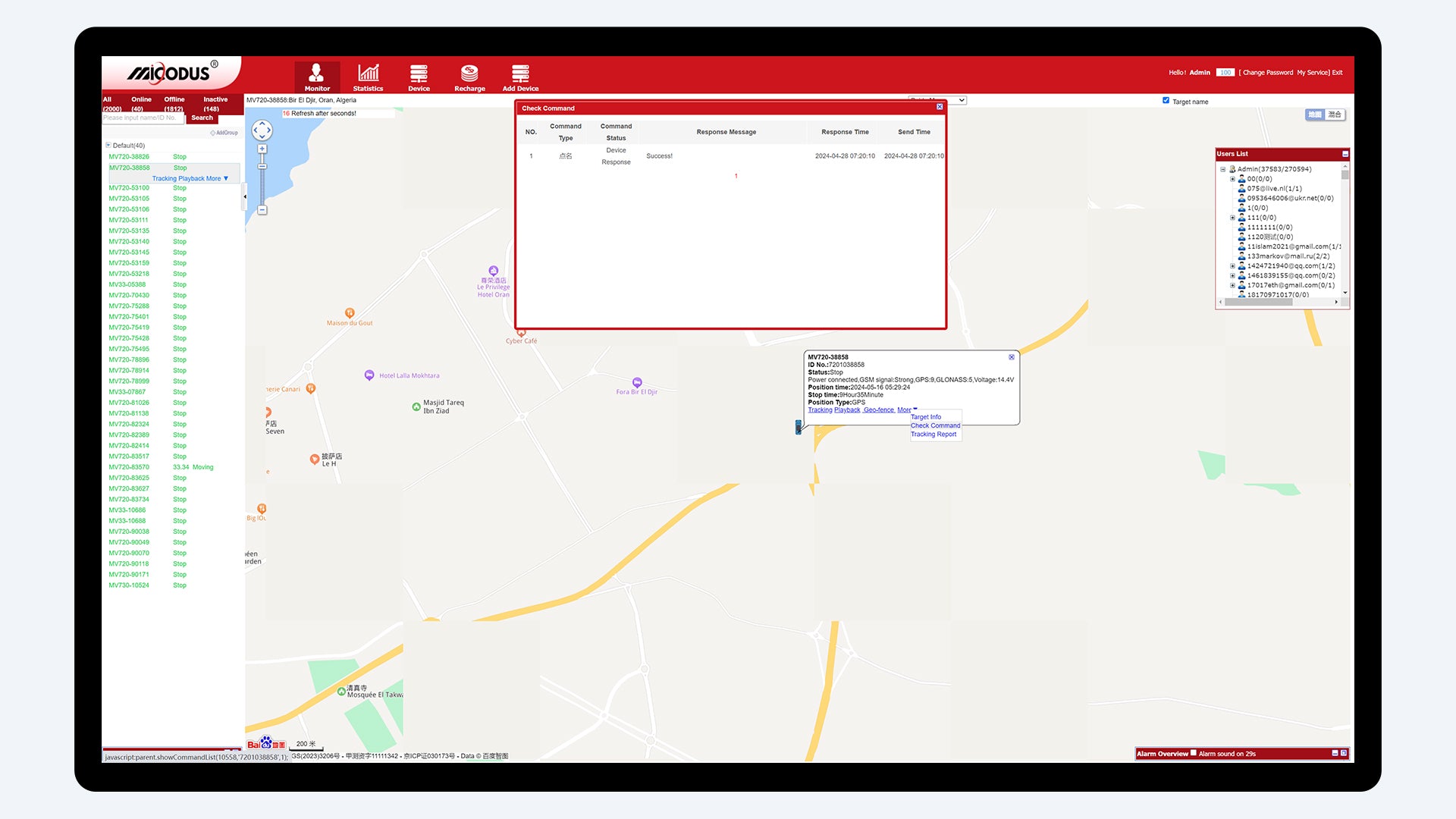Click the AddGroup icon
The image size is (1456, 819).
pyautogui.click(x=224, y=133)
